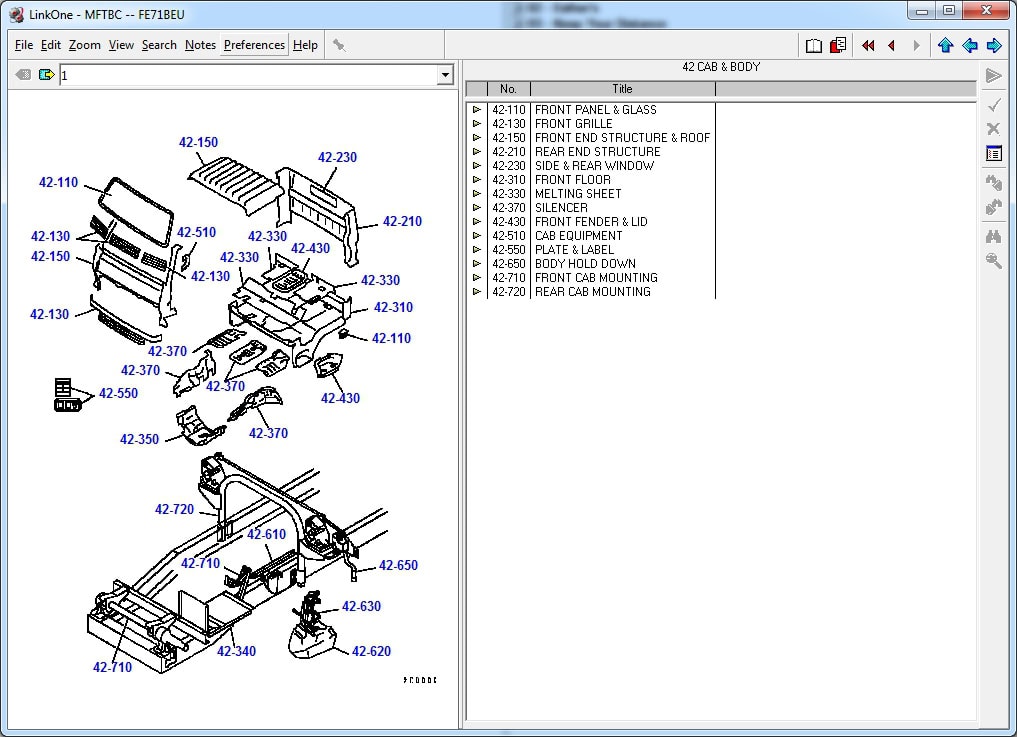
Task: Open the Search menu
Action: click(159, 44)
